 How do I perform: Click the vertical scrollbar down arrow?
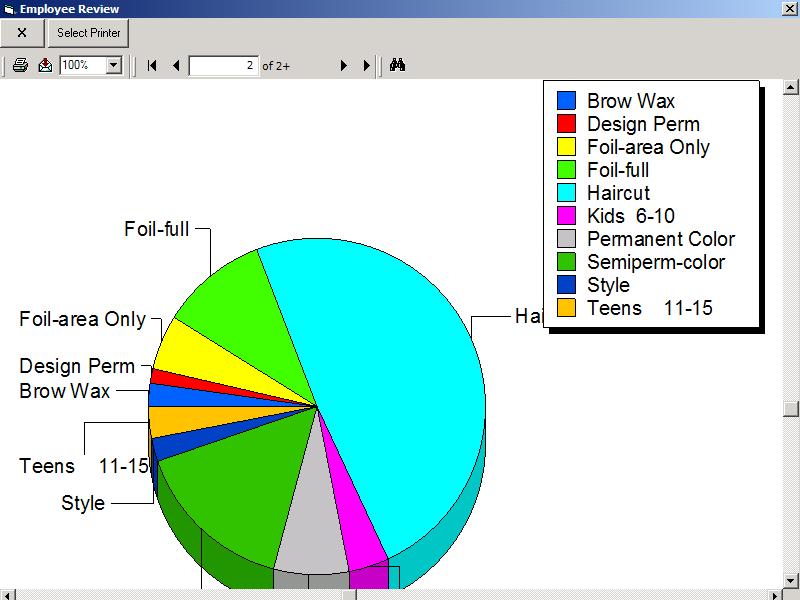(791, 580)
